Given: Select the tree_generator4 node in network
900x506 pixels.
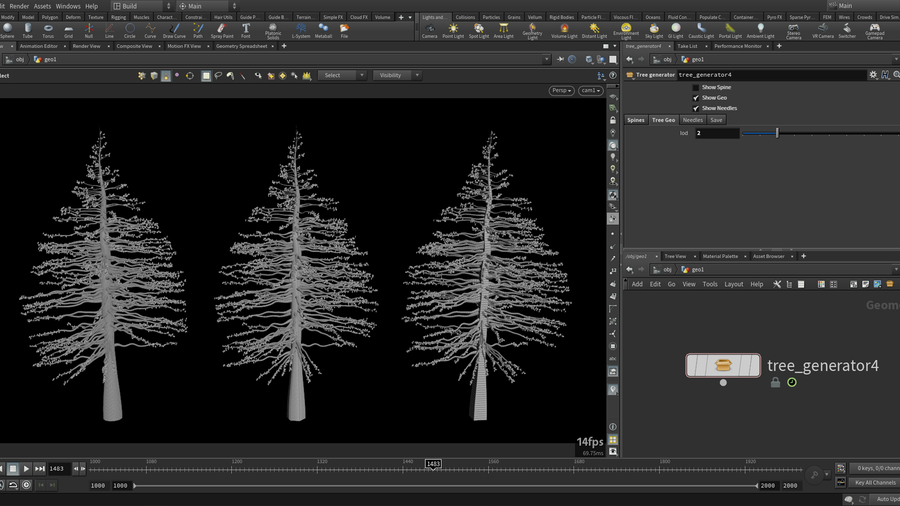Looking at the screenshot, I should [723, 366].
